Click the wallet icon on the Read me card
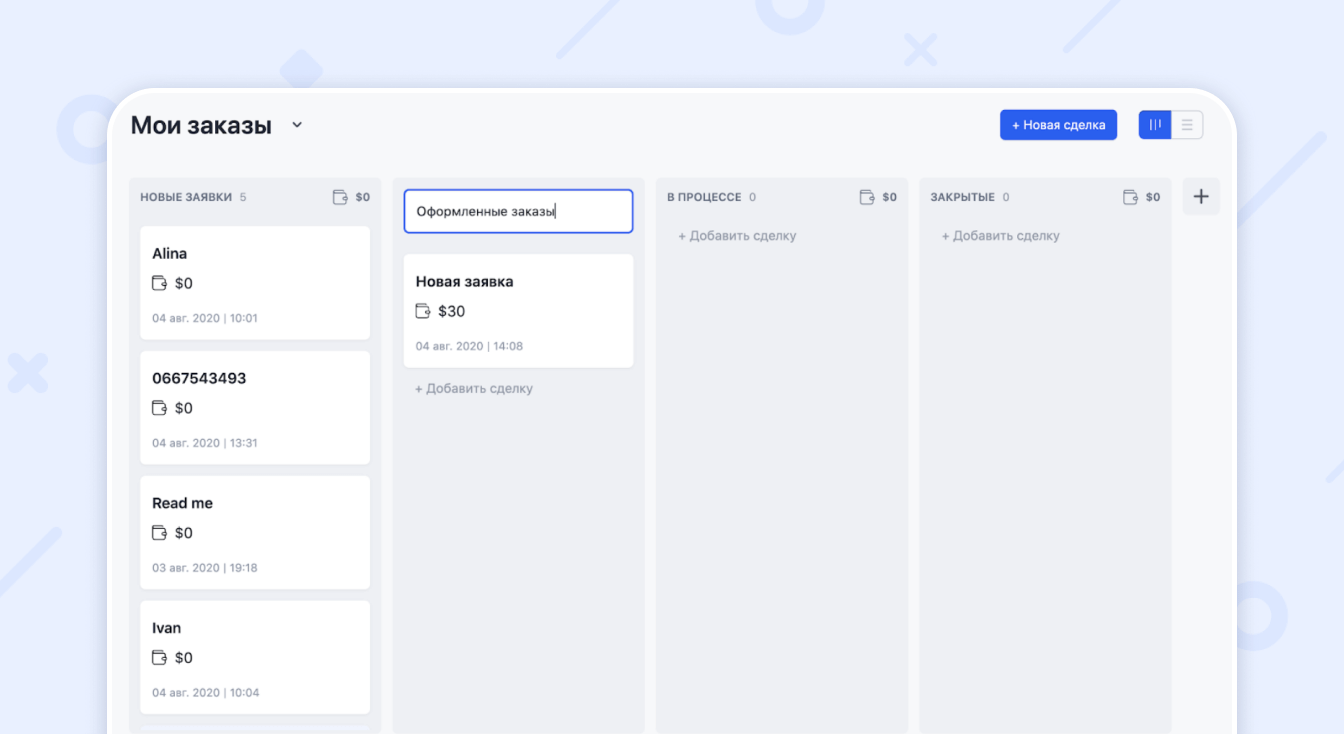This screenshot has width=1344, height=734. click(x=158, y=533)
